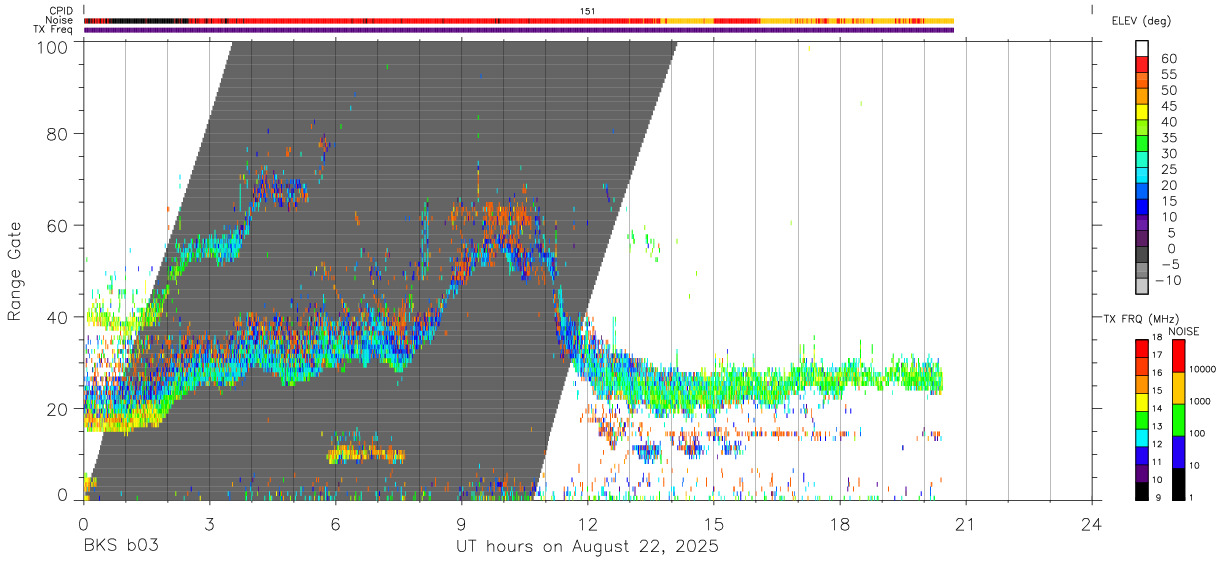The image size is (1228, 567).
Task: Click the 24 hour tick on time axis
Action: point(1092,523)
